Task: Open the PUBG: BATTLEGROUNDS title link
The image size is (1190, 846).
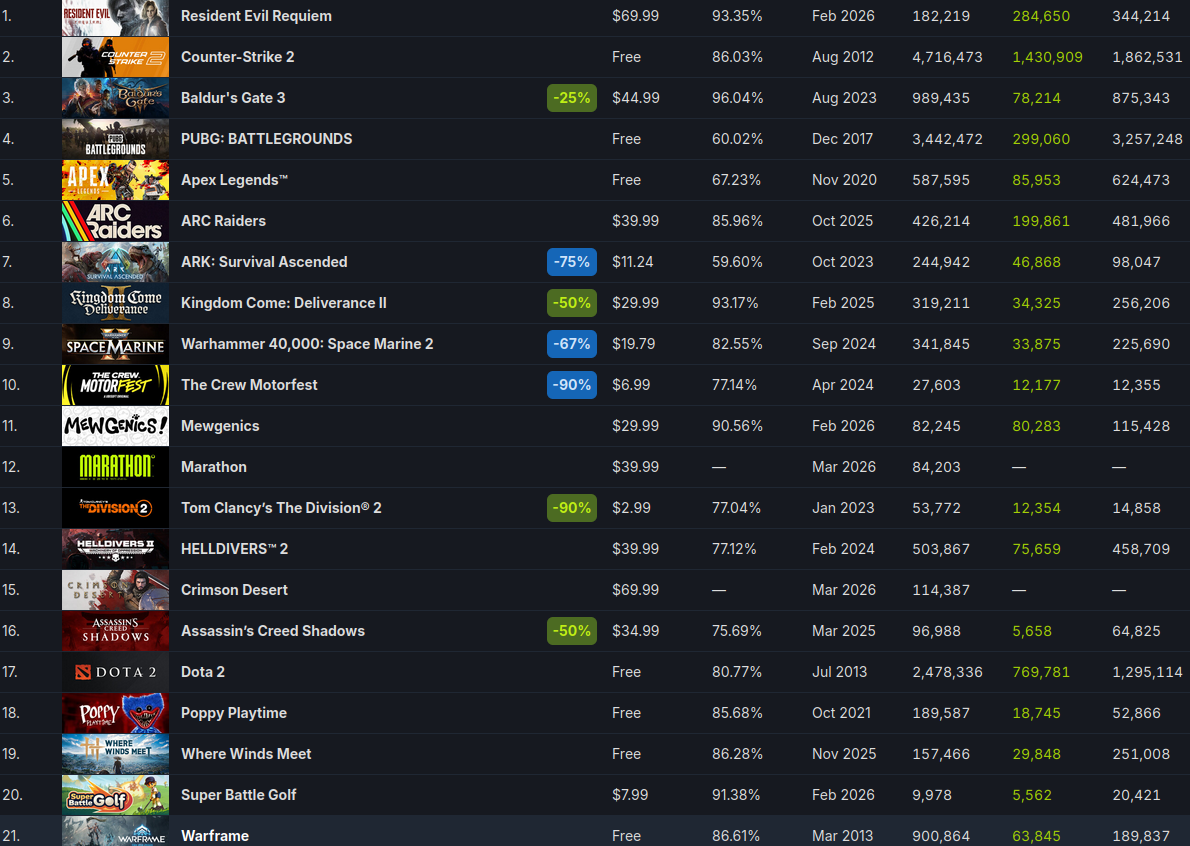Action: 266,139
